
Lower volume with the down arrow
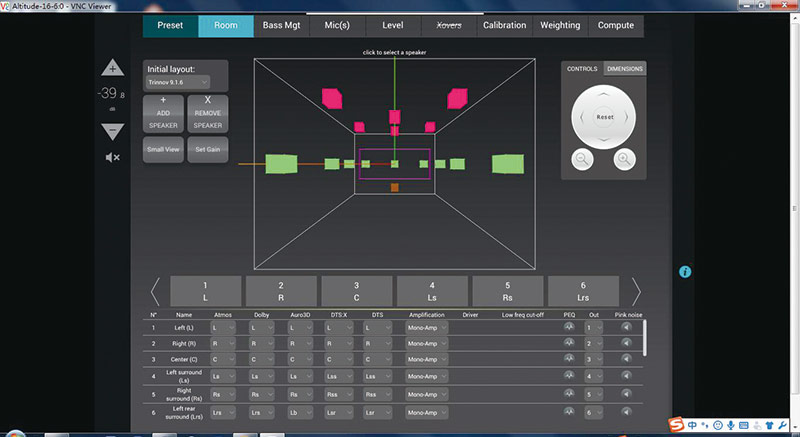tap(112, 131)
